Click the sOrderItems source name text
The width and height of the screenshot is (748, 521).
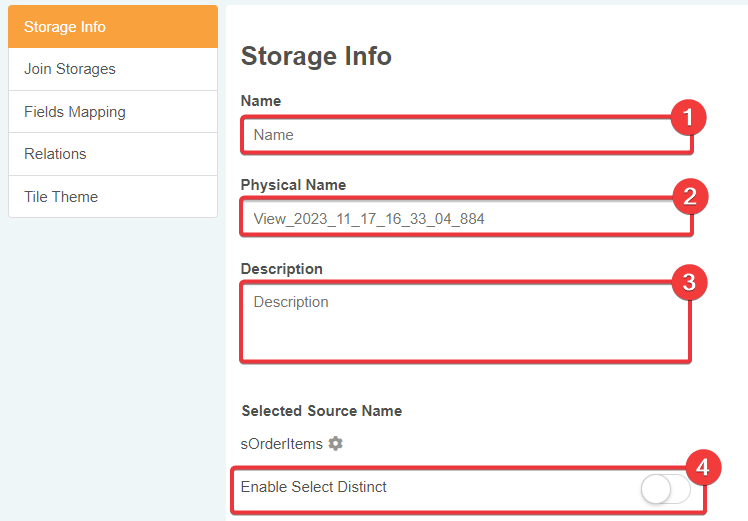pyautogui.click(x=283, y=443)
